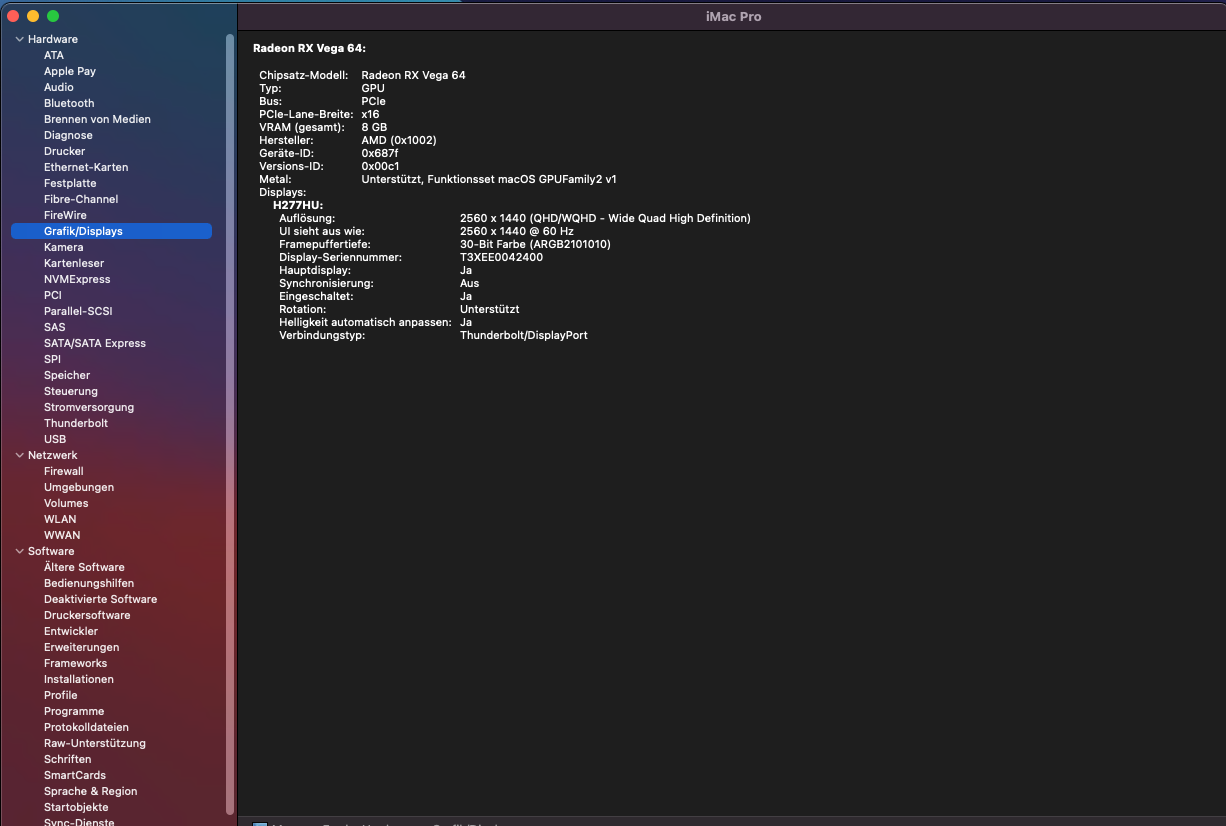Open Apple Pay hardware info
The image size is (1226, 826).
(x=70, y=71)
